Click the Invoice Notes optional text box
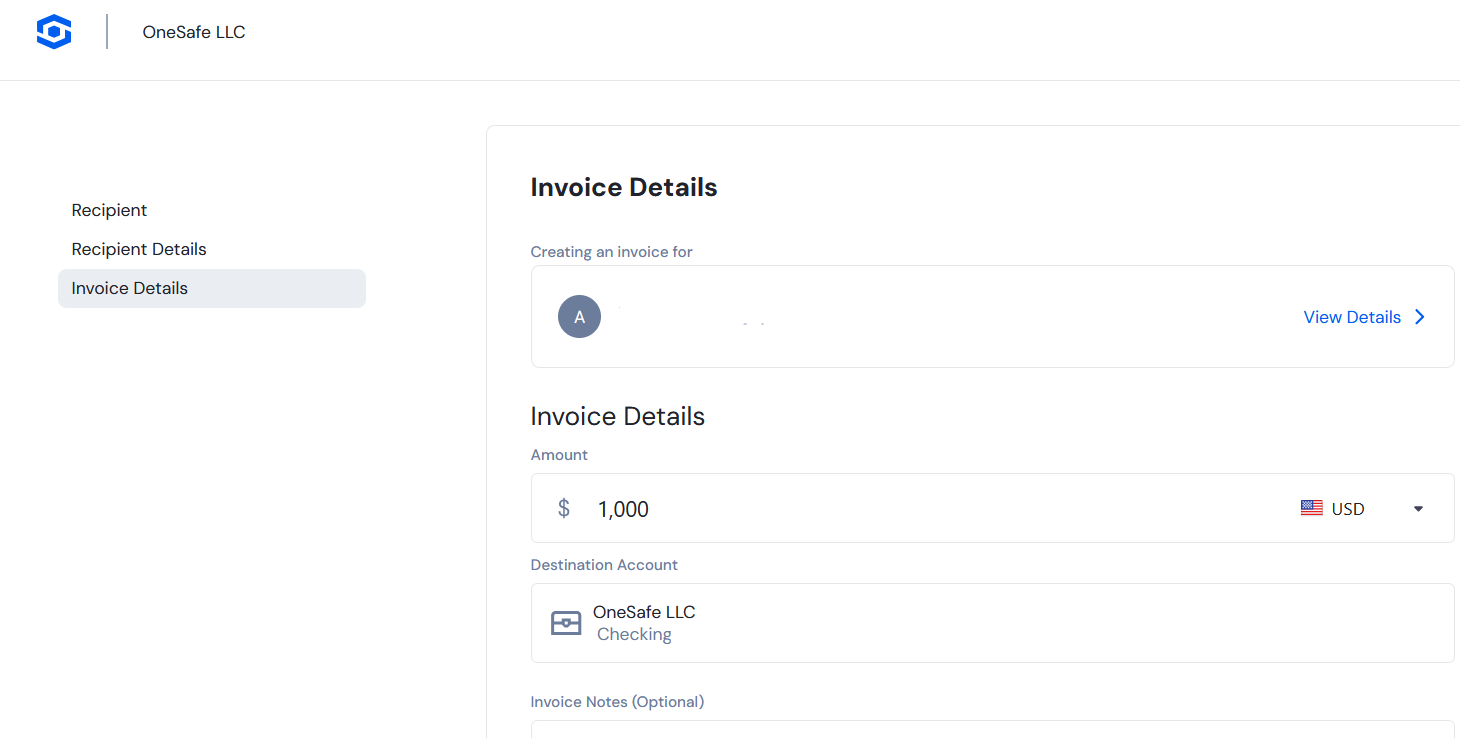Viewport: 1460px width, 738px height. pyautogui.click(x=993, y=729)
